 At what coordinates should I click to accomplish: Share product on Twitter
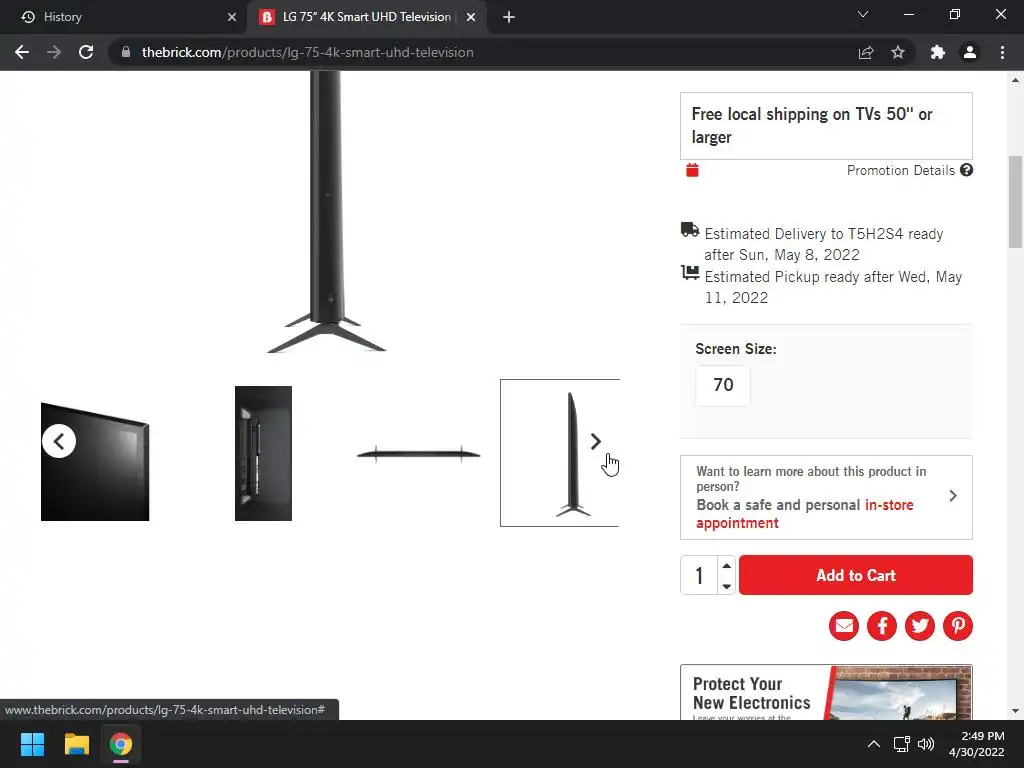click(920, 626)
